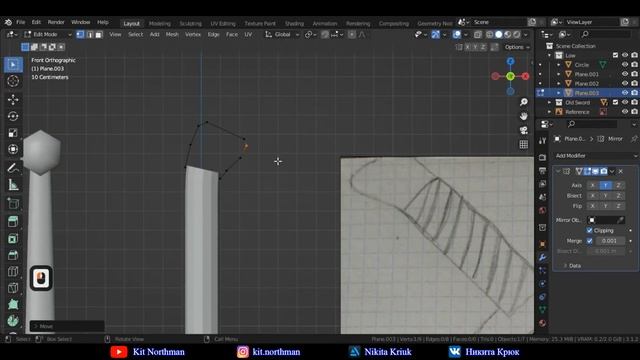This screenshot has height=360, width=640.
Task: Toggle Mirror Axis X button
Action: (593, 185)
